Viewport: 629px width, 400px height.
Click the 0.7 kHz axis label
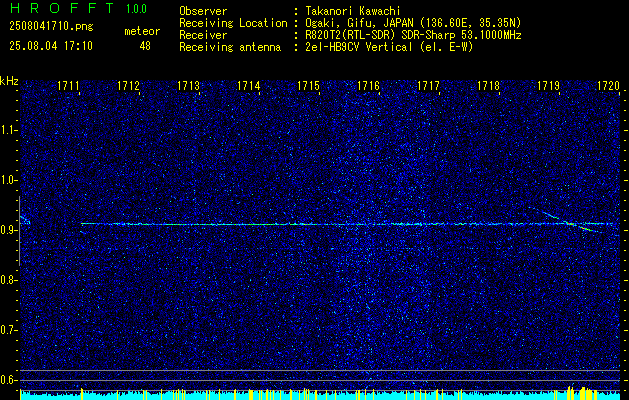(8, 331)
